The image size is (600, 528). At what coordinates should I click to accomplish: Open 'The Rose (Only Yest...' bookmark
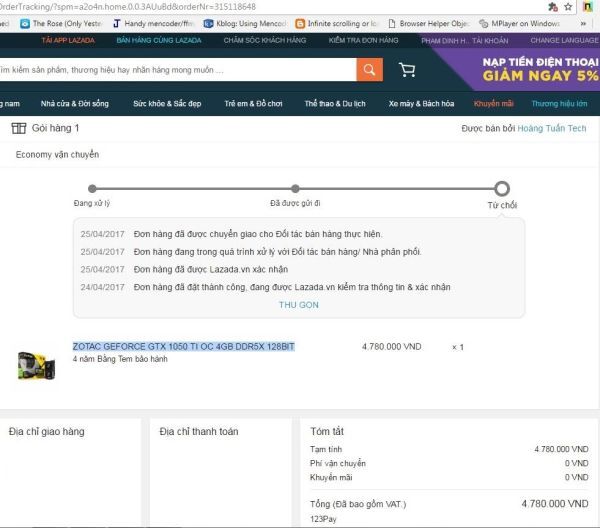click(61, 24)
